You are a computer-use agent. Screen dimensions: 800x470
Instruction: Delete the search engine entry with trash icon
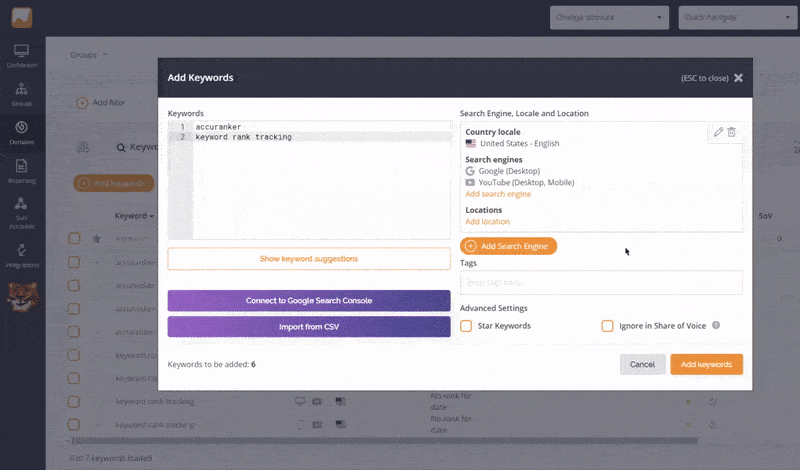pos(732,132)
